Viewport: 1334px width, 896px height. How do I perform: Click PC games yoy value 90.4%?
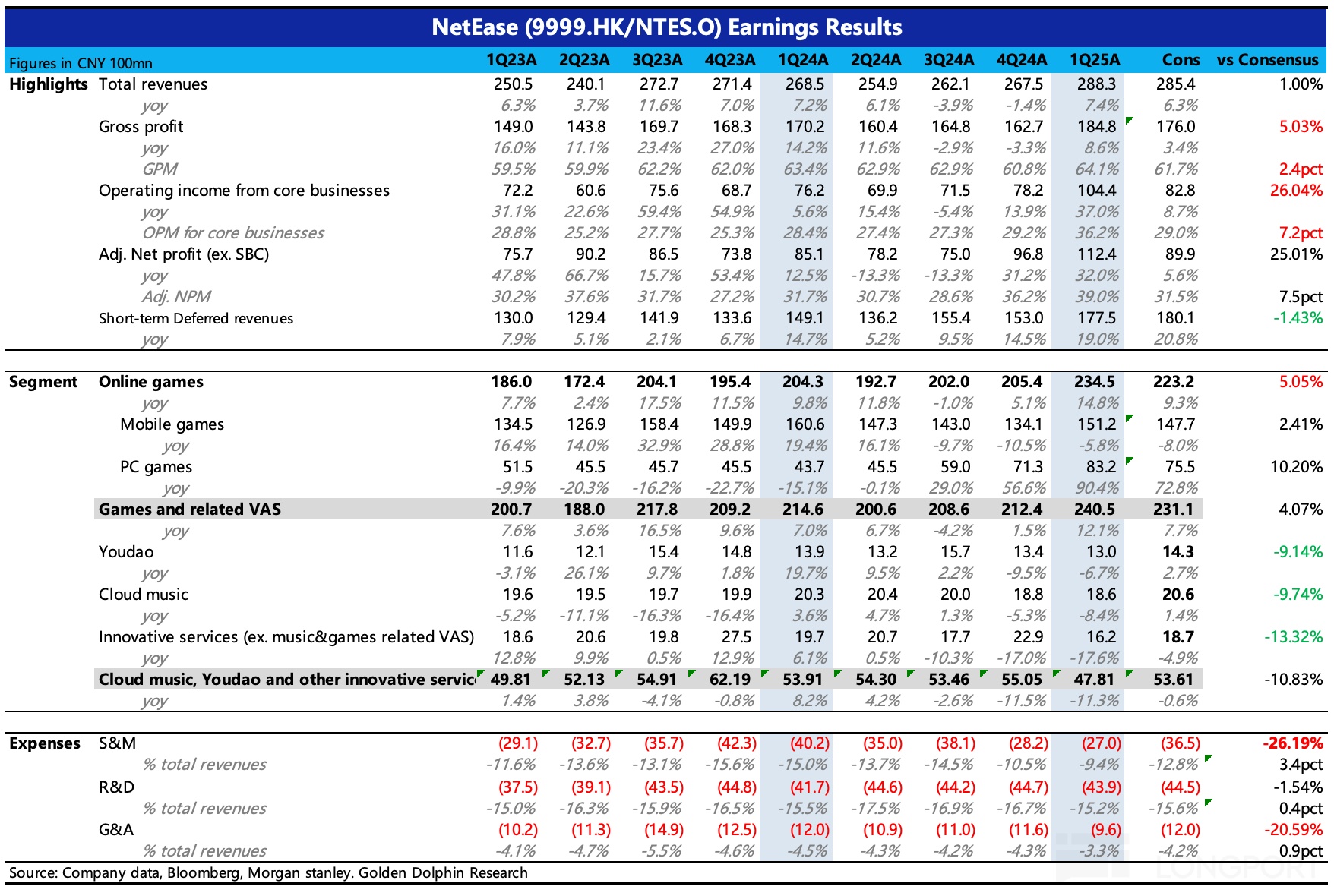[1097, 488]
